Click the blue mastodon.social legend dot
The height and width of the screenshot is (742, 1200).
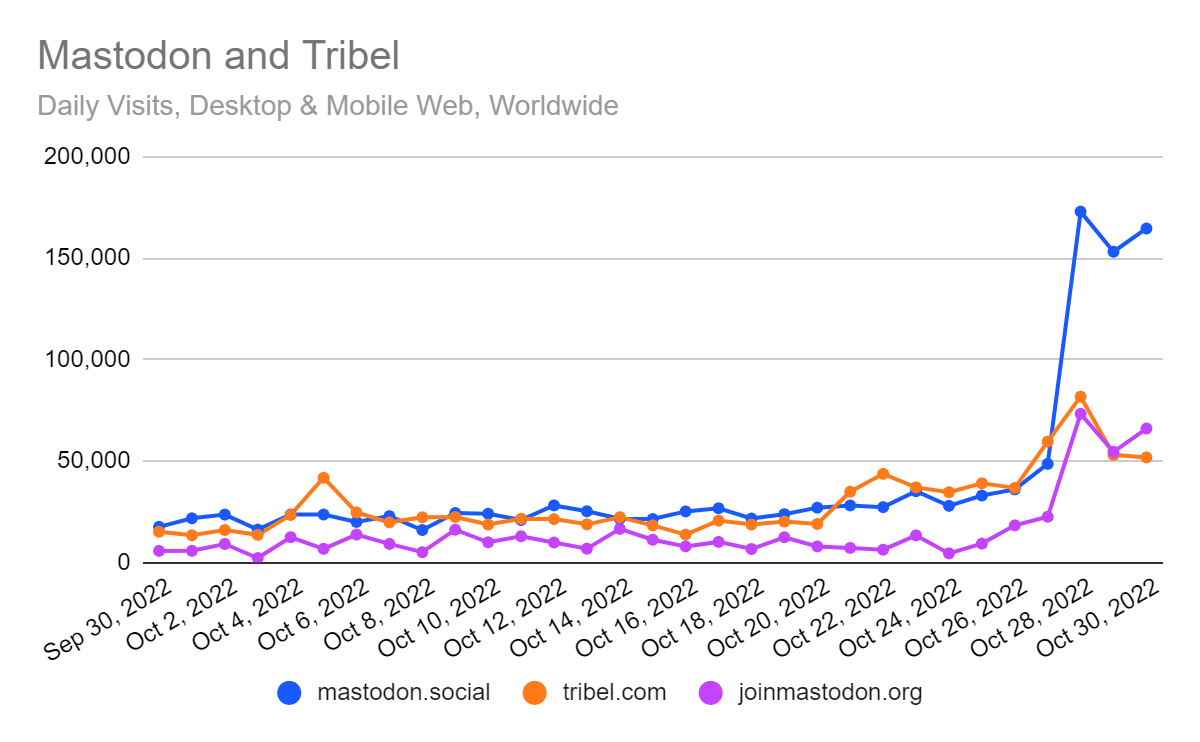(x=290, y=692)
